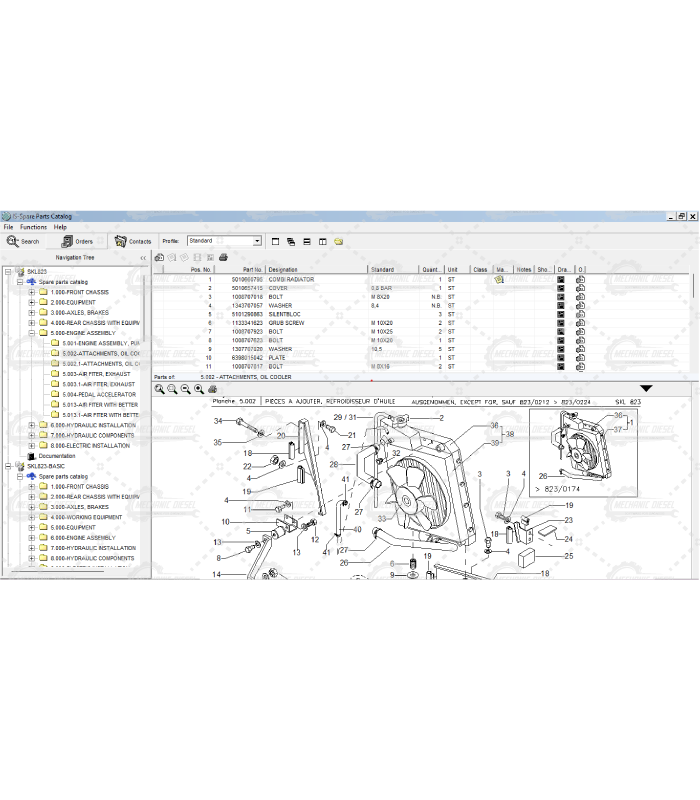Click the printer icon above parts list
The height and width of the screenshot is (800, 700).
[223, 257]
